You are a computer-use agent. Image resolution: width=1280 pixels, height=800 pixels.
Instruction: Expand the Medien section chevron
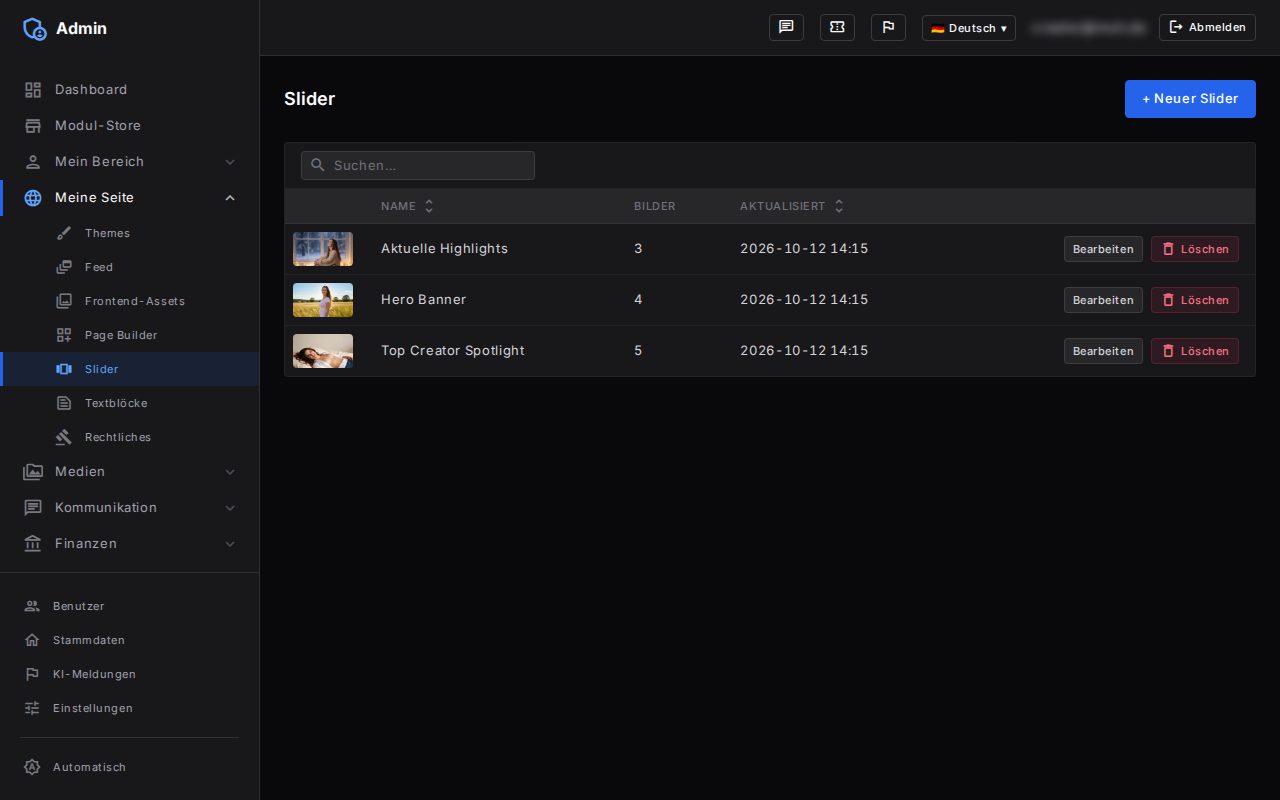click(230, 472)
